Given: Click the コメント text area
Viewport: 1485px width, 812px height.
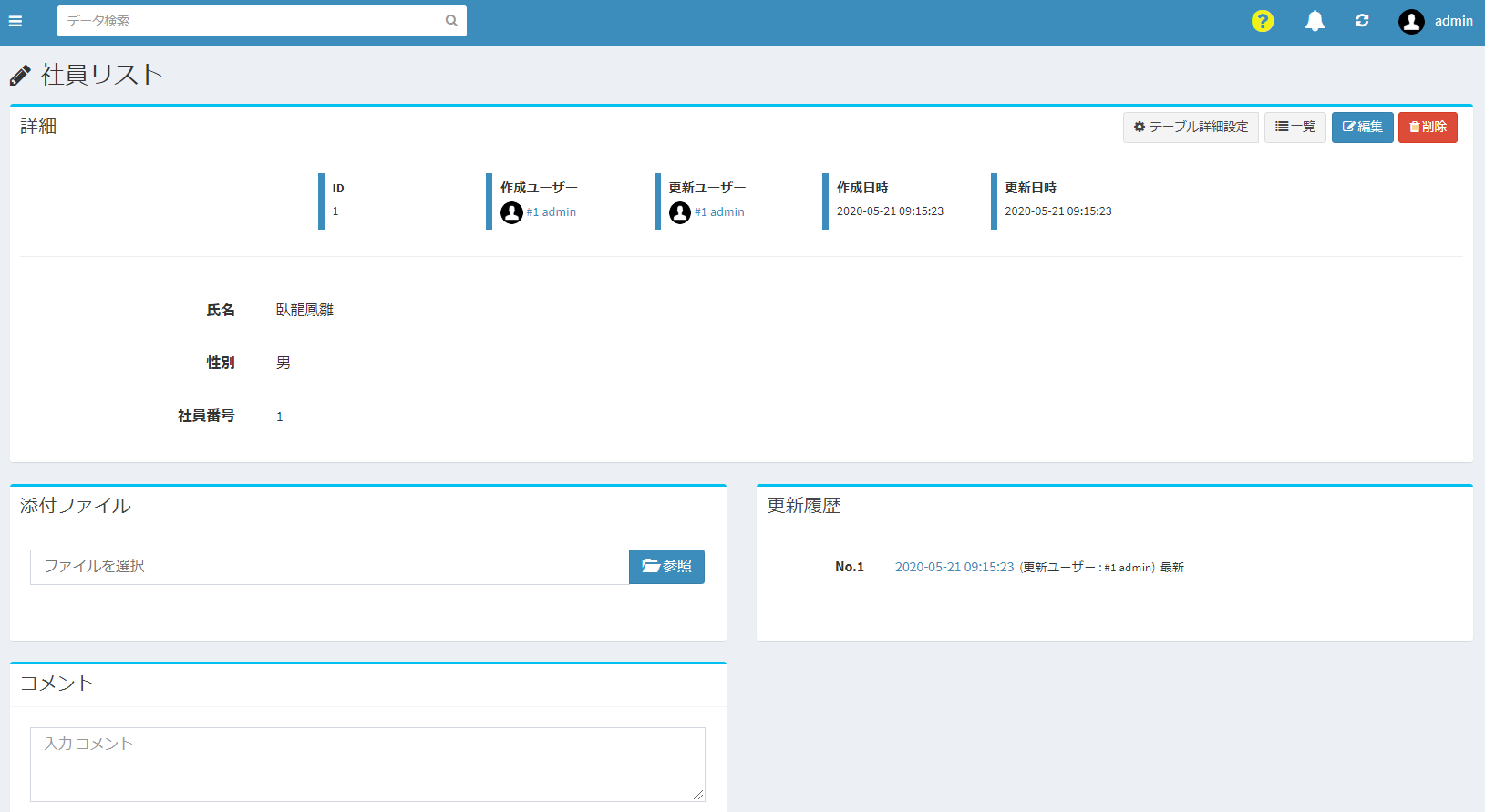Looking at the screenshot, I should click(x=367, y=765).
